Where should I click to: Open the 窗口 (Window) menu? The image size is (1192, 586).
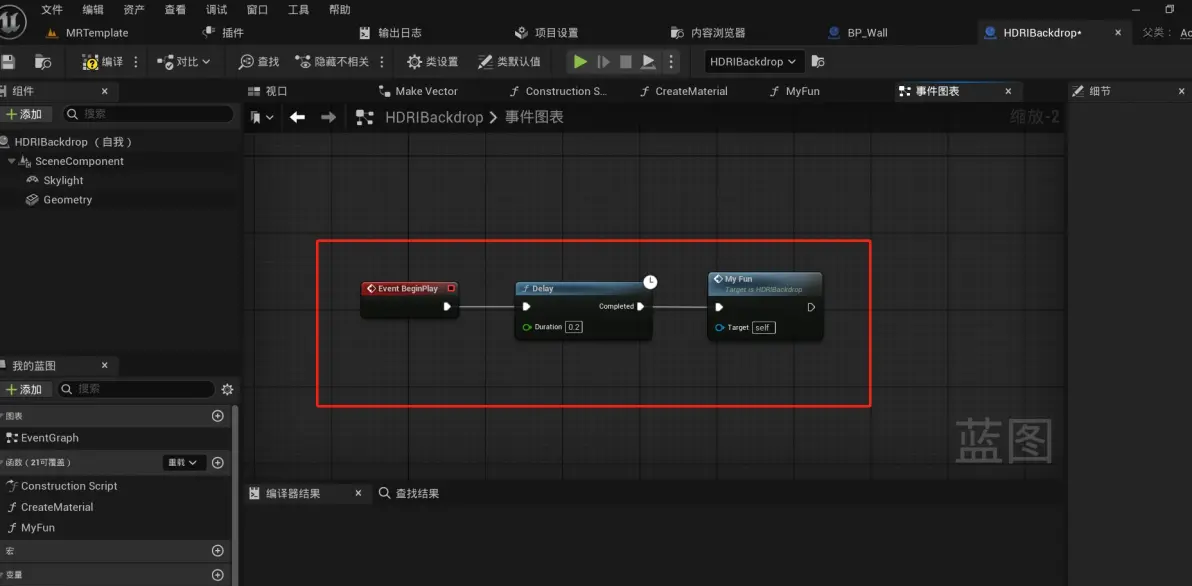[x=257, y=10]
